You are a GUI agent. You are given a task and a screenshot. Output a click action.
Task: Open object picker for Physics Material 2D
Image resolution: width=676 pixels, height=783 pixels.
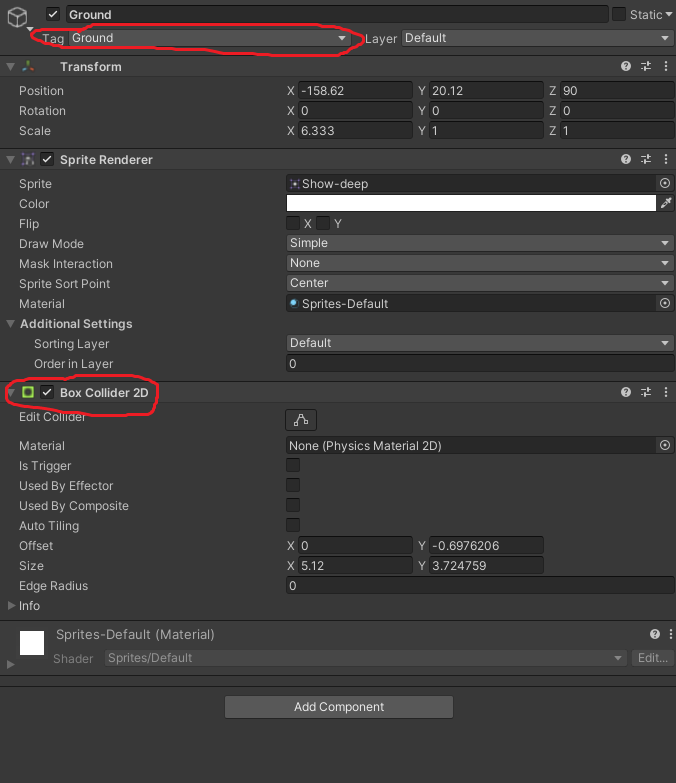click(665, 445)
